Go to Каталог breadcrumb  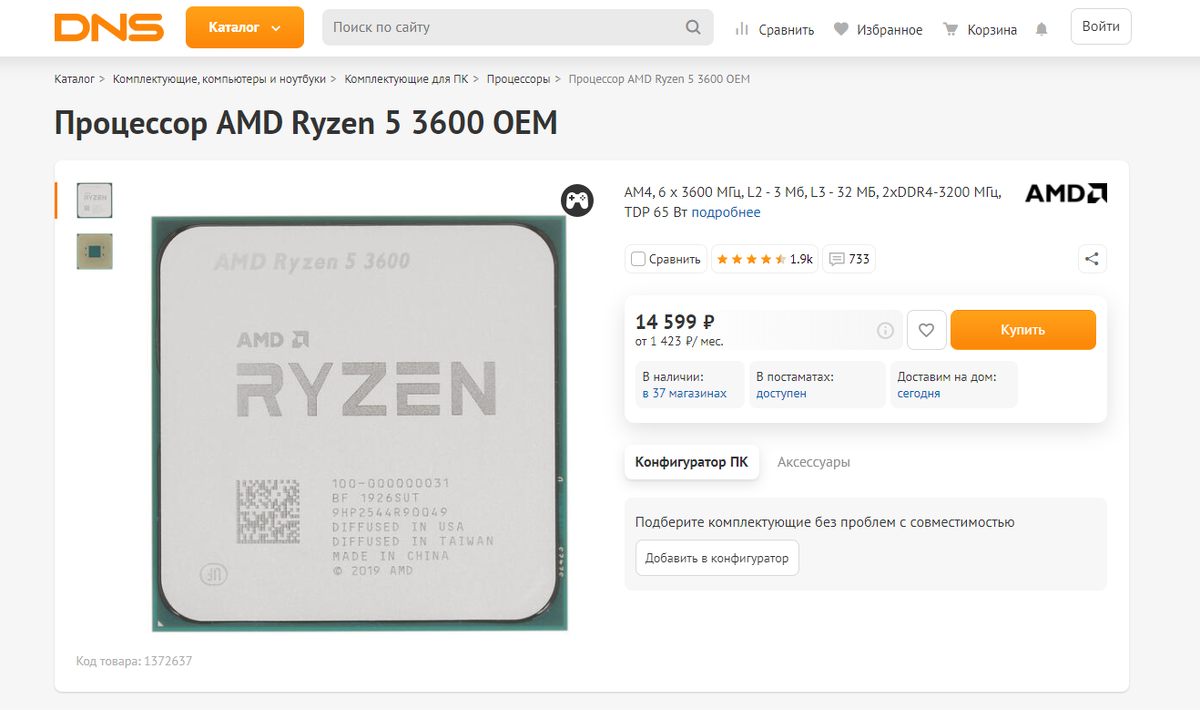point(74,79)
